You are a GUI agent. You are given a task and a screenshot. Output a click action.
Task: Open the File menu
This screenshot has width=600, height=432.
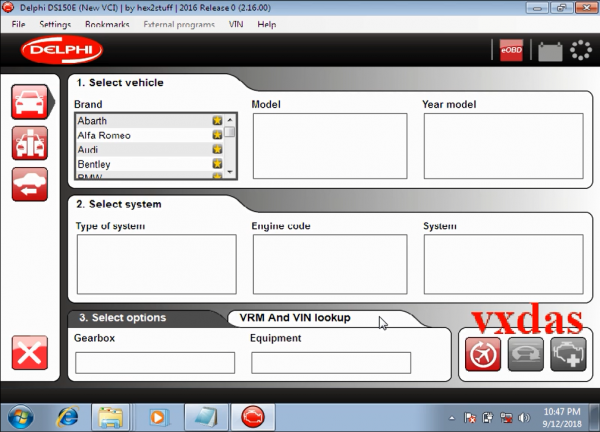click(18, 24)
